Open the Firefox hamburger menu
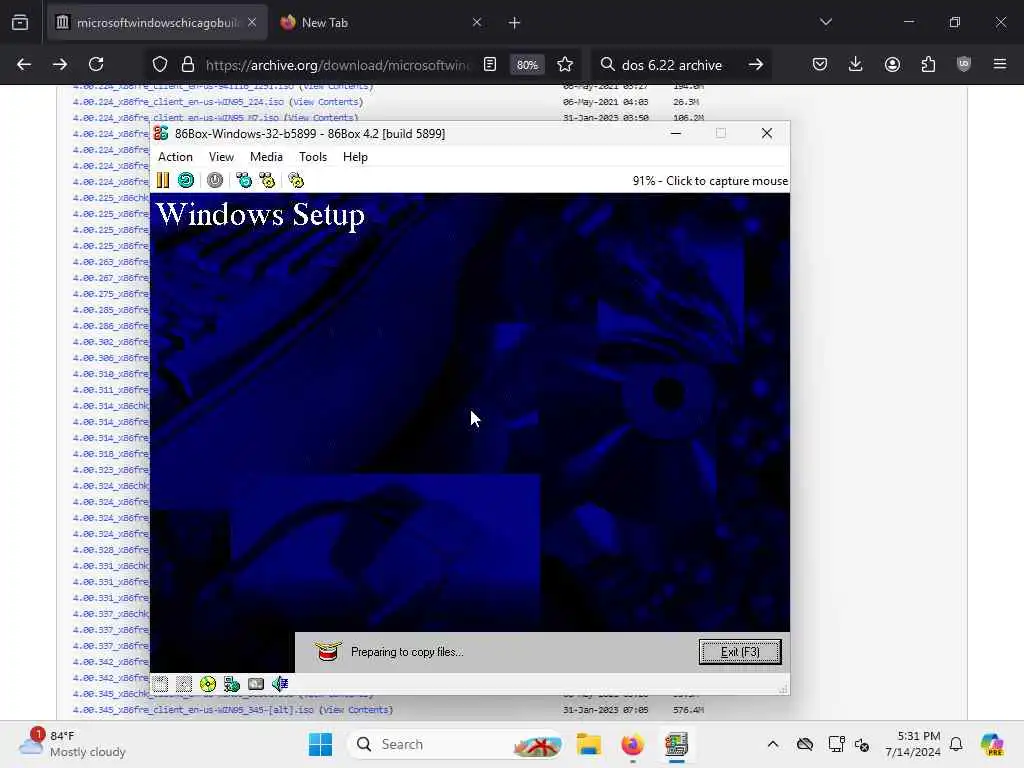Image resolution: width=1024 pixels, height=768 pixels. [1000, 64]
